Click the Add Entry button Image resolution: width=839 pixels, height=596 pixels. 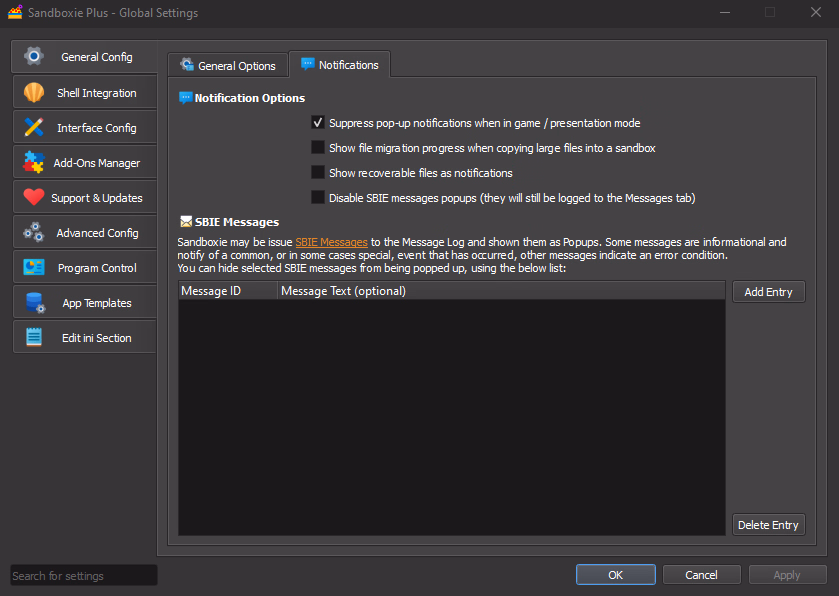pos(768,292)
